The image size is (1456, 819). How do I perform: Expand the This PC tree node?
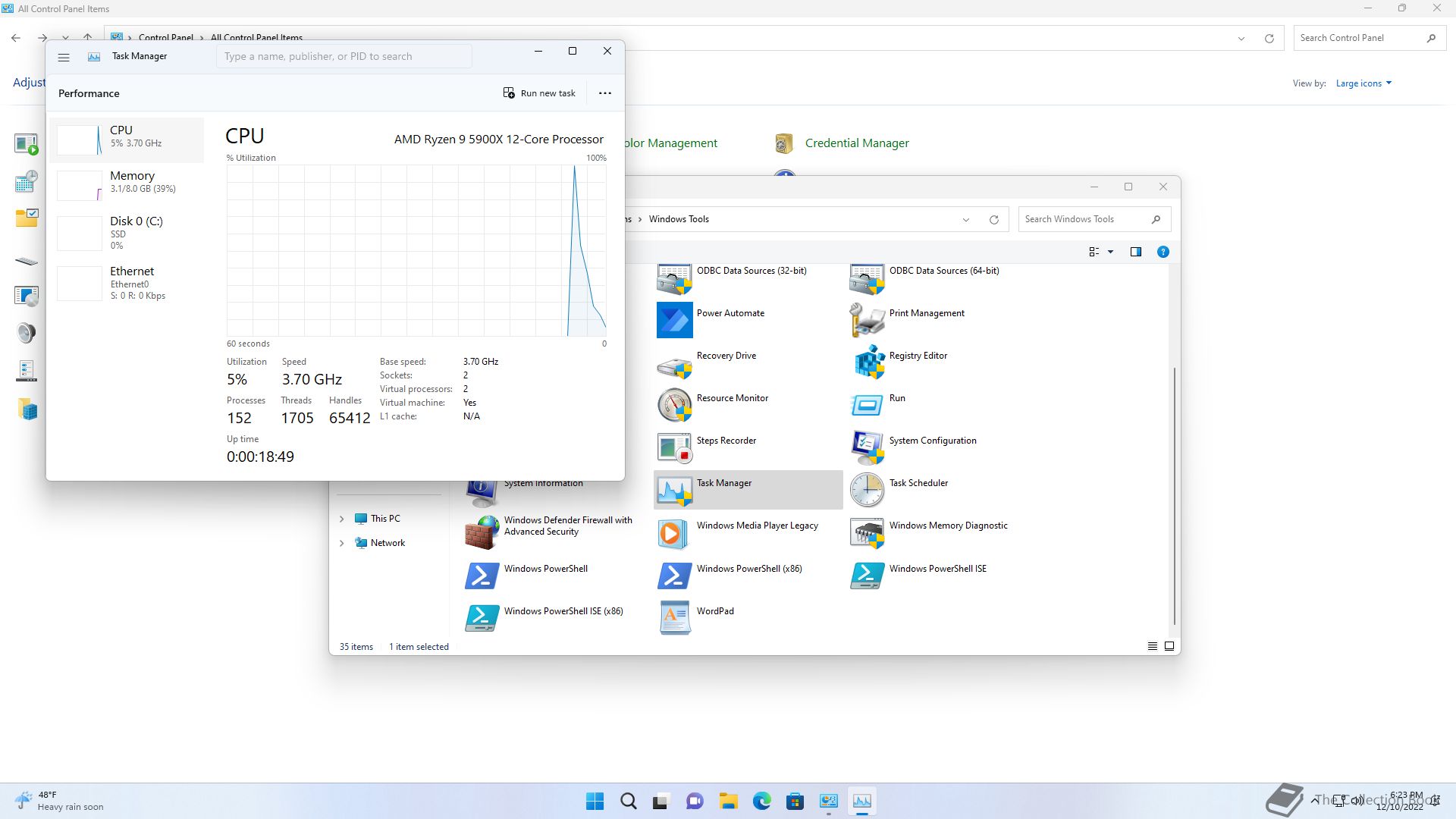click(x=341, y=519)
